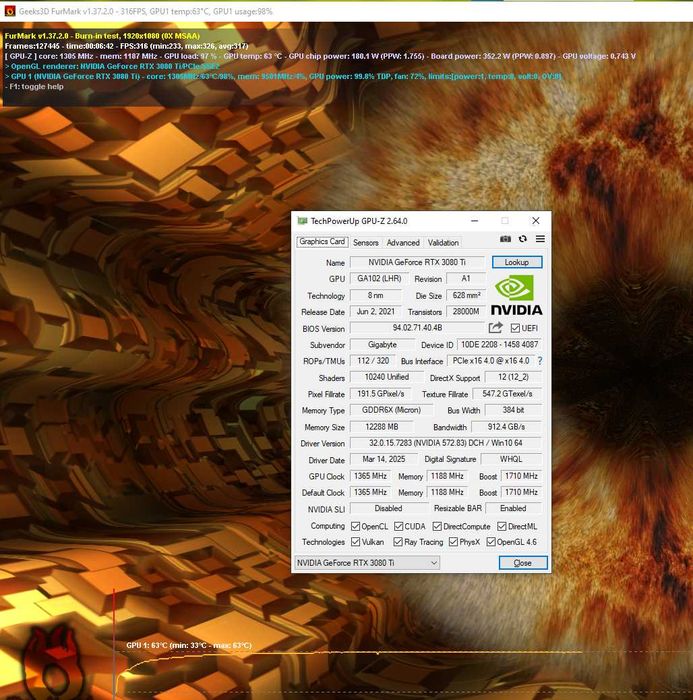Click the FurMark GPU 1 temperature graph label
The height and width of the screenshot is (700, 693).
pos(189,645)
